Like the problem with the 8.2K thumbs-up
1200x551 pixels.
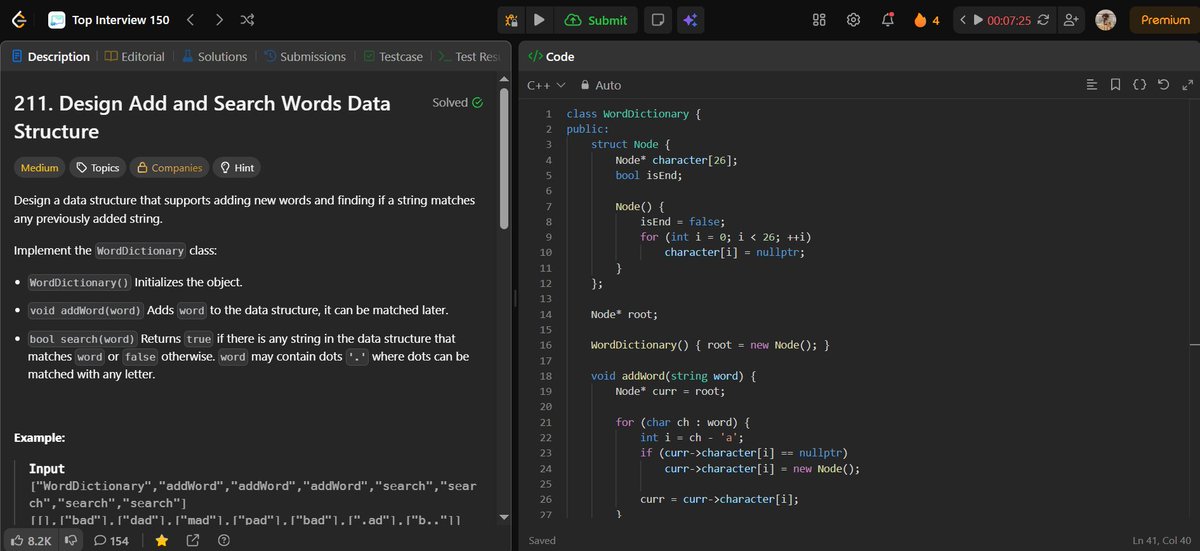point(31,541)
